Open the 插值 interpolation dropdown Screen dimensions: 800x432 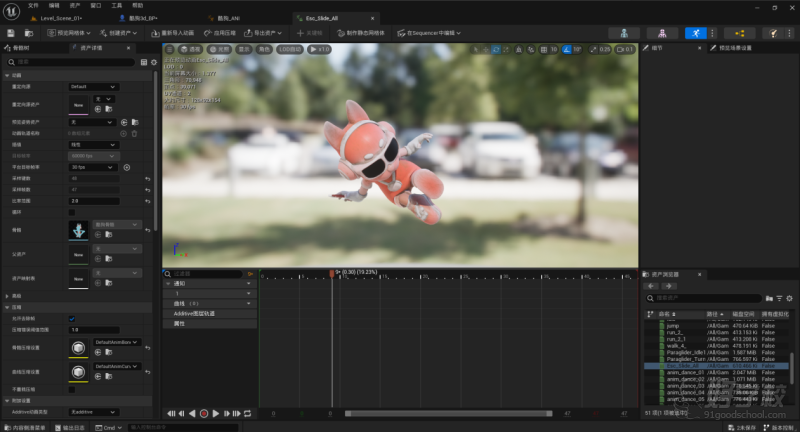pyautogui.click(x=92, y=145)
